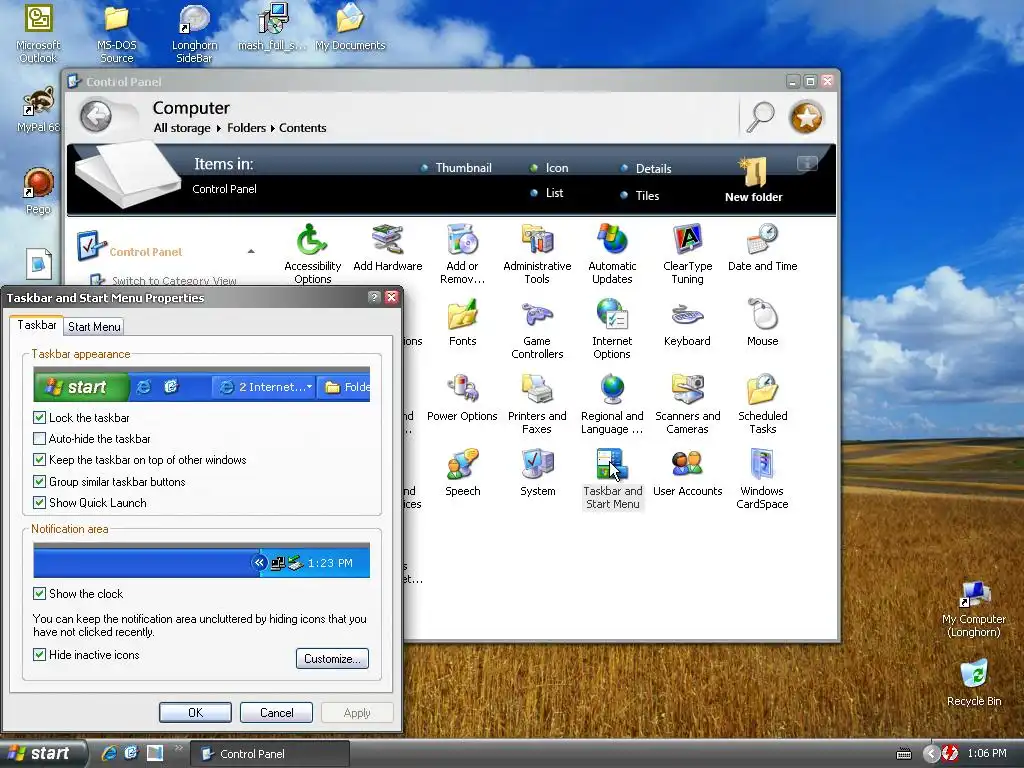Click the back arrow in Control Panel
This screenshot has height=768, width=1024.
click(x=96, y=117)
